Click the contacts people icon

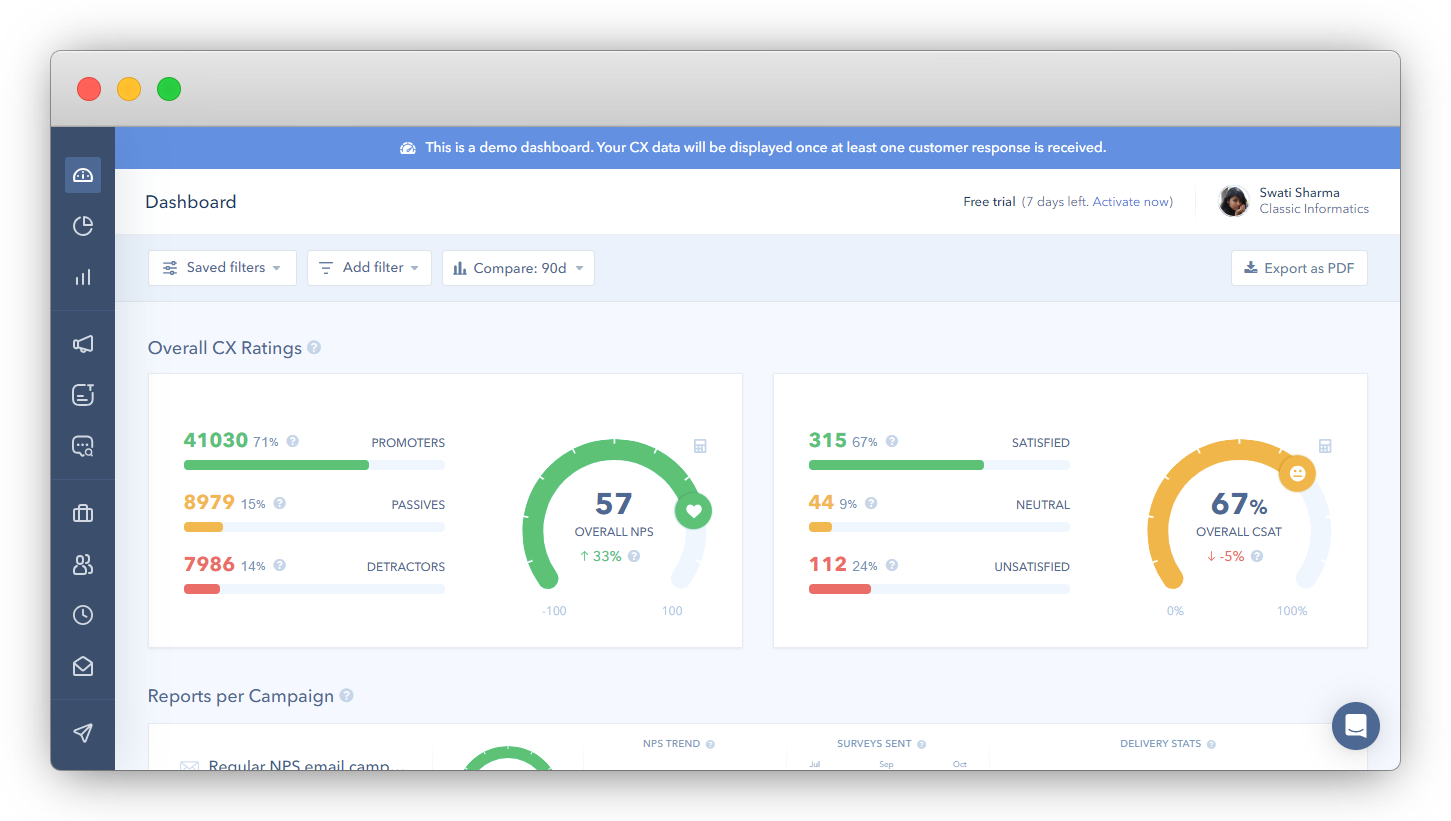(x=83, y=563)
